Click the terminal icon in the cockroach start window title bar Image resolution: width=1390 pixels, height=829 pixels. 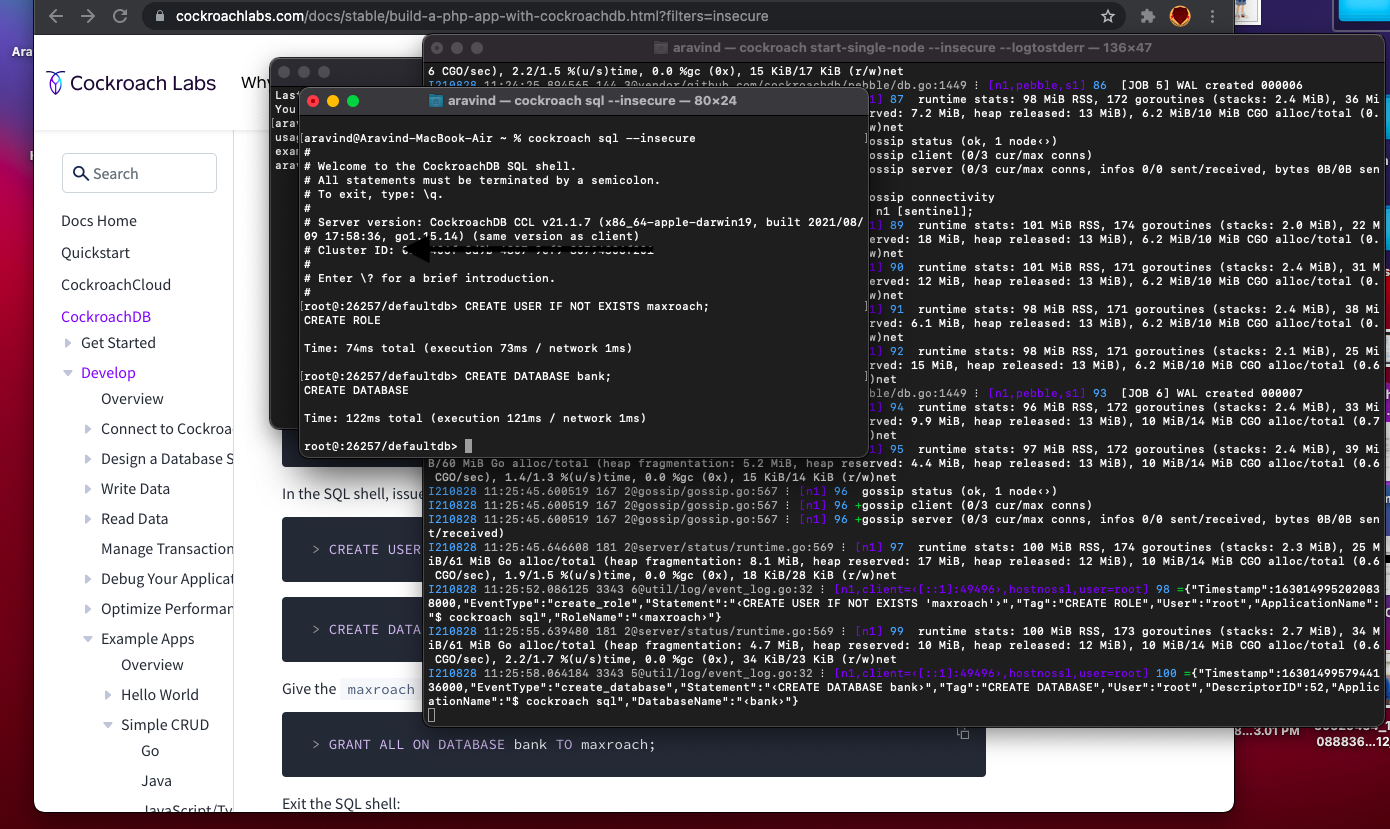click(x=661, y=47)
